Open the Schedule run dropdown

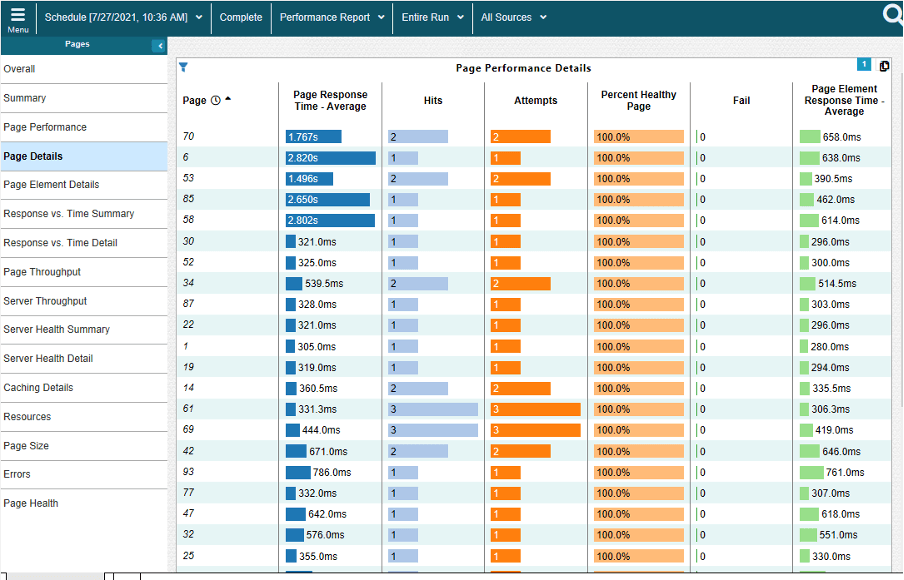point(123,17)
